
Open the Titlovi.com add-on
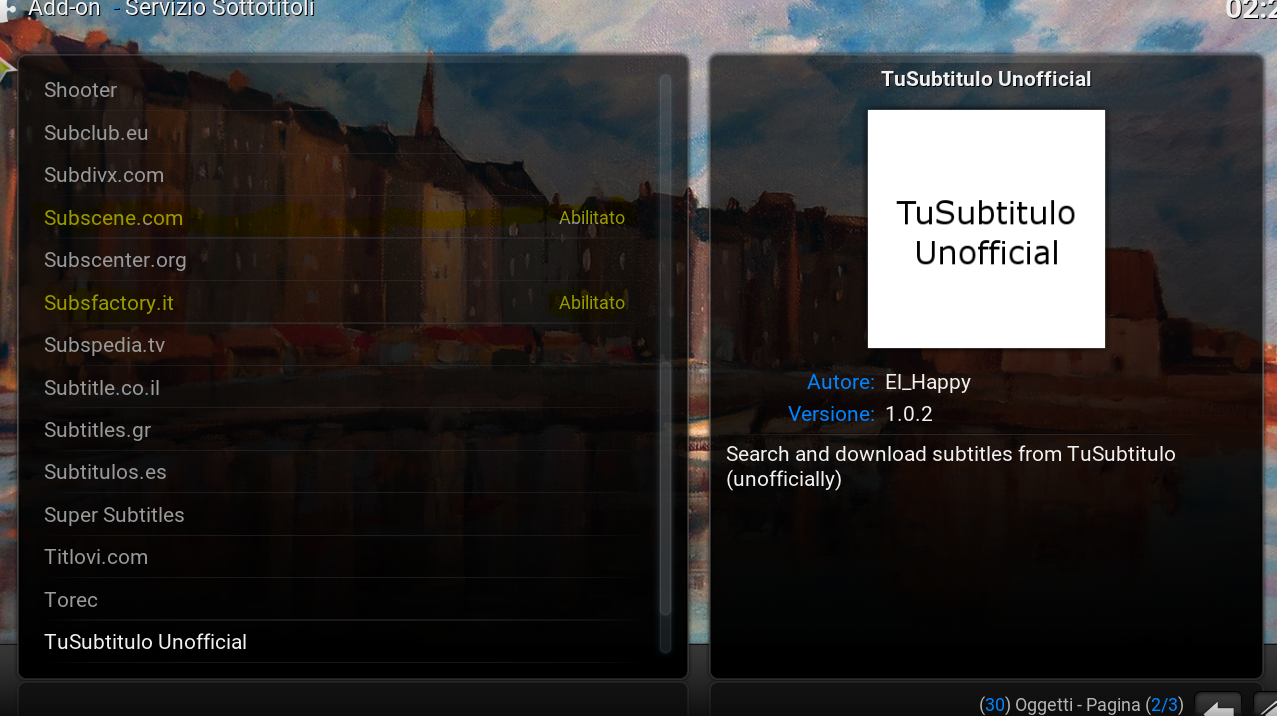coord(340,557)
